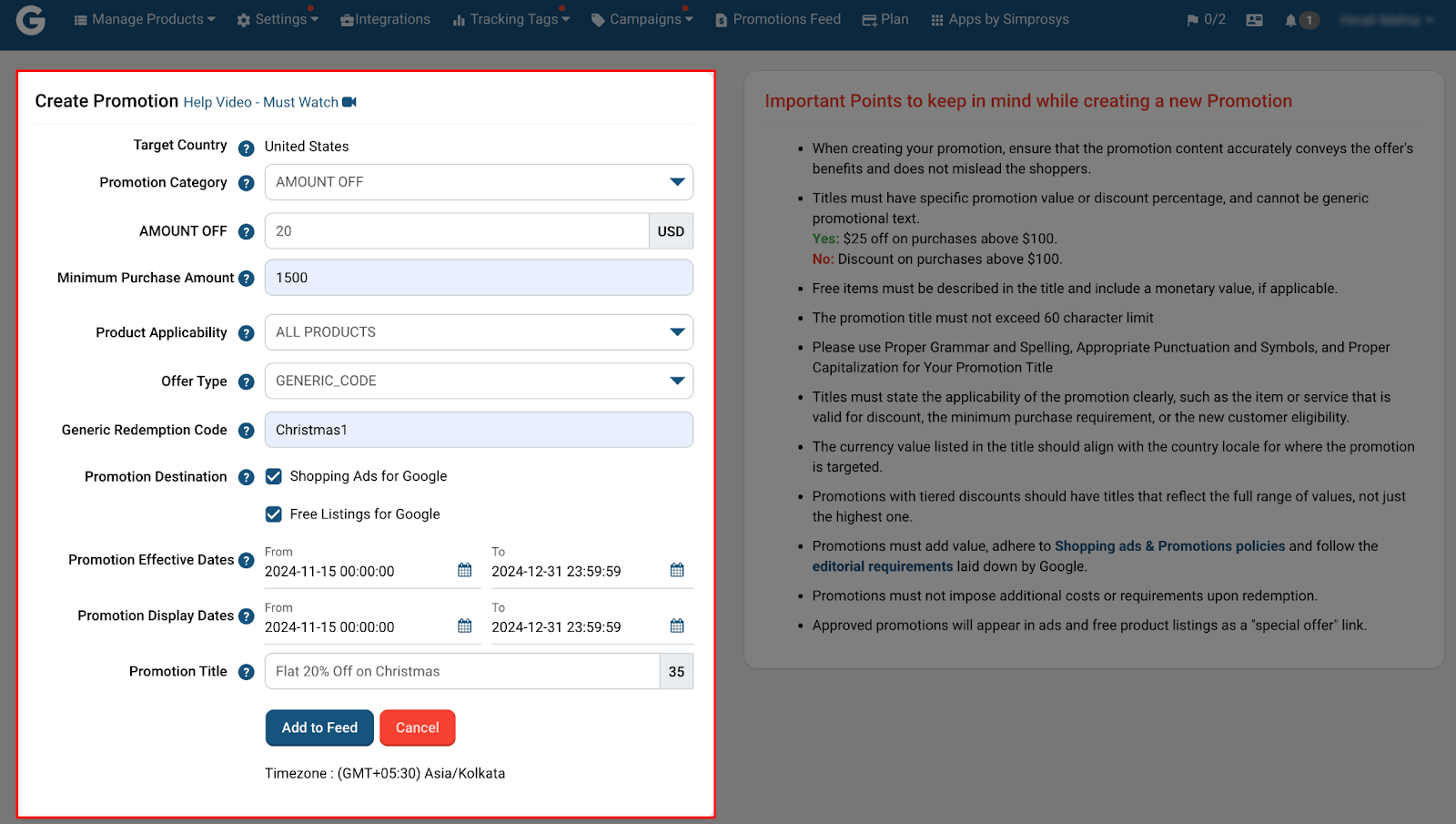Click Effective Dates From date value
Viewport: 1456px width, 824px height.
coord(329,572)
